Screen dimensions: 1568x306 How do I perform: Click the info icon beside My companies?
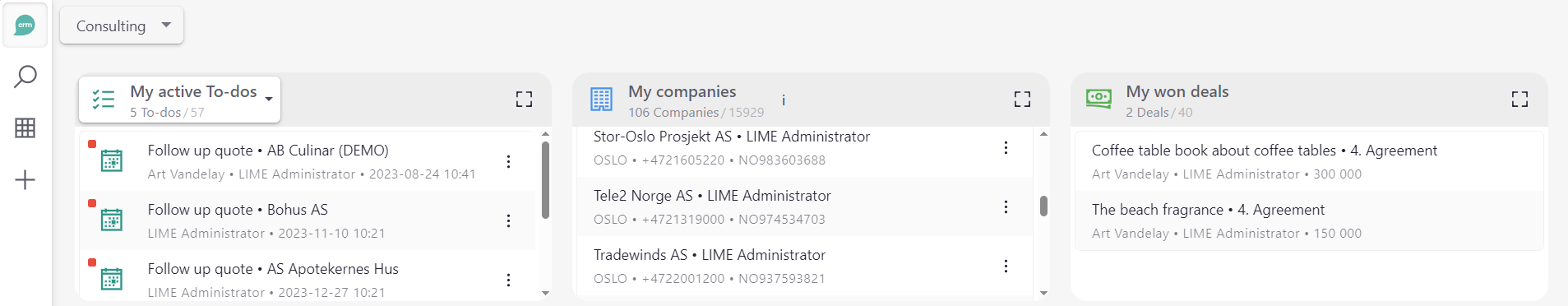[784, 100]
